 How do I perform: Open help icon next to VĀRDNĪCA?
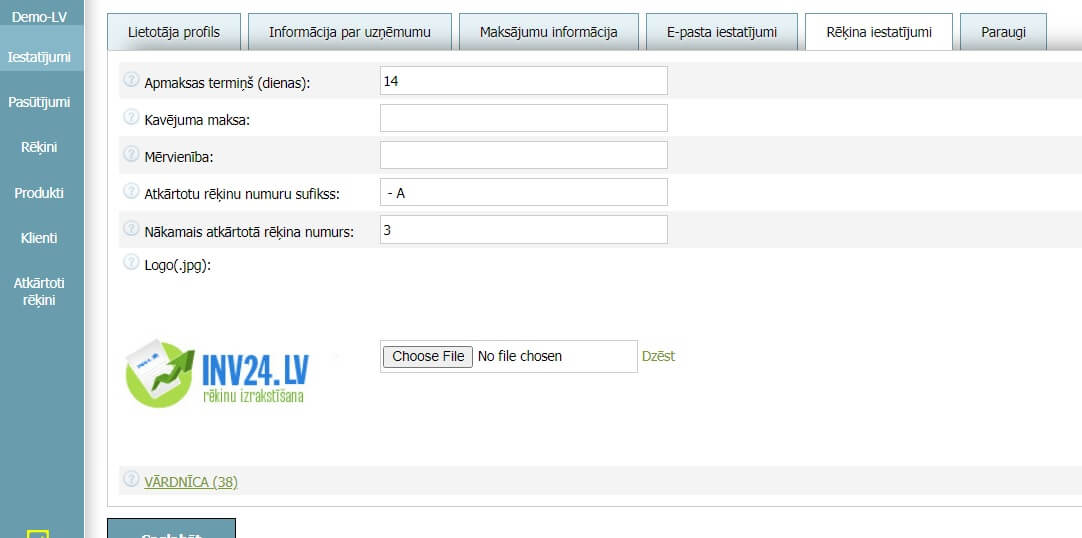pyautogui.click(x=131, y=479)
